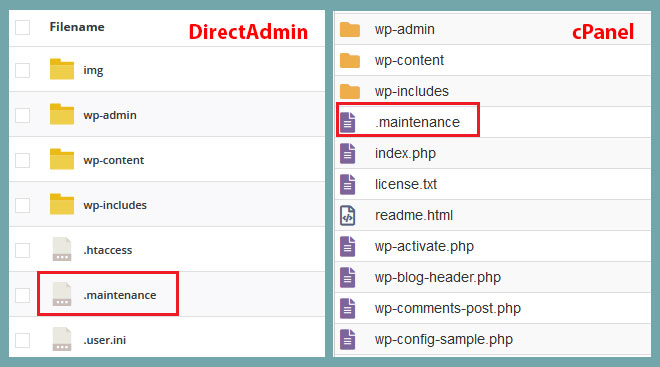
Task: Click the index.php file icon in cPanel
Action: pos(347,153)
